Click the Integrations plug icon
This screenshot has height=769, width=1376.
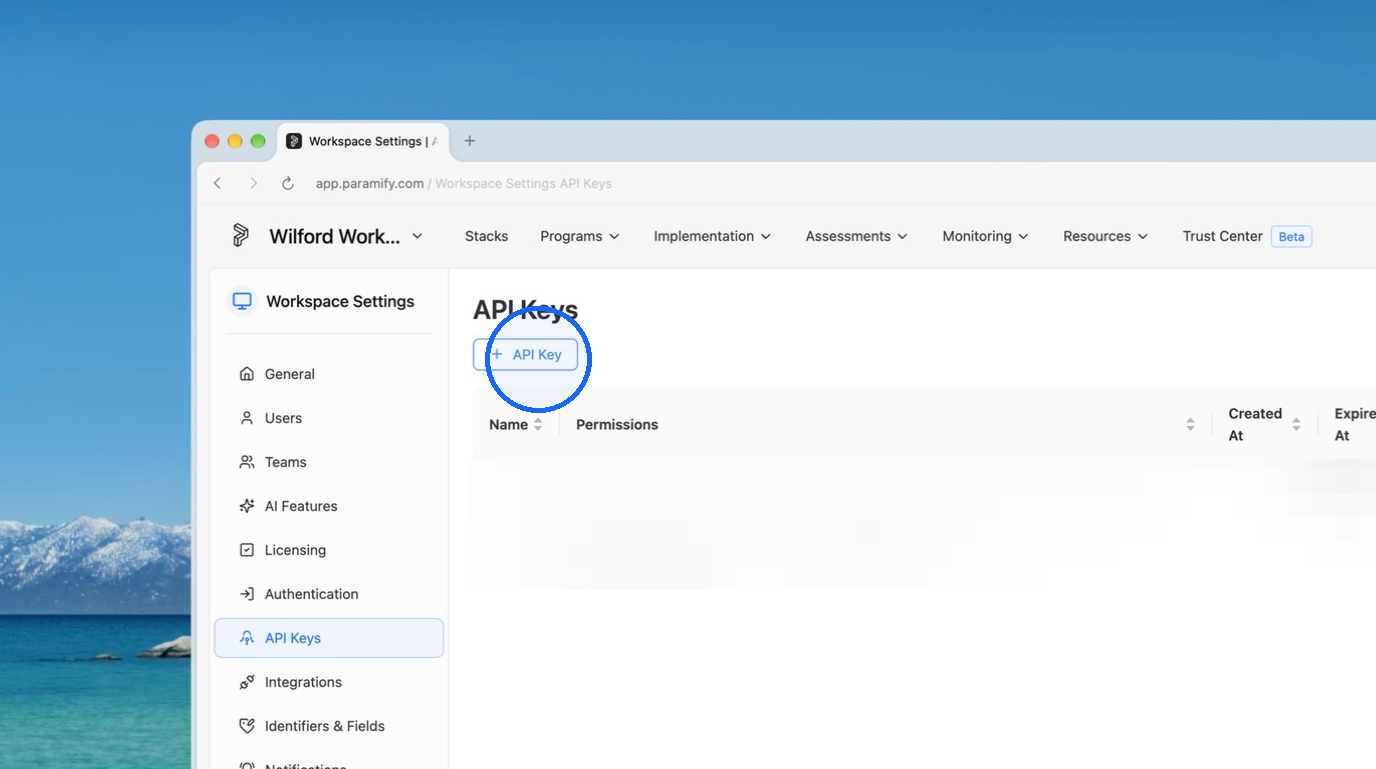coord(247,682)
